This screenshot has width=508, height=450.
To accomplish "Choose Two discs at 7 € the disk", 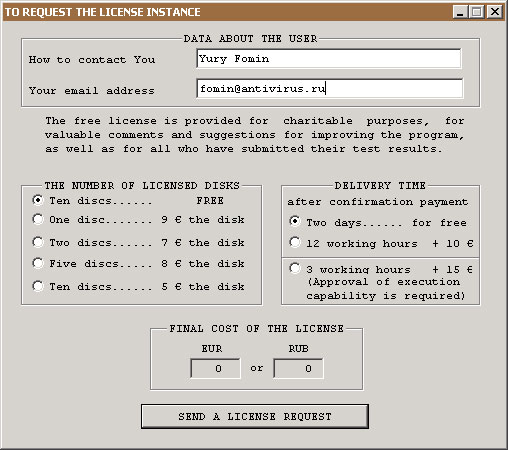I will 38,242.
